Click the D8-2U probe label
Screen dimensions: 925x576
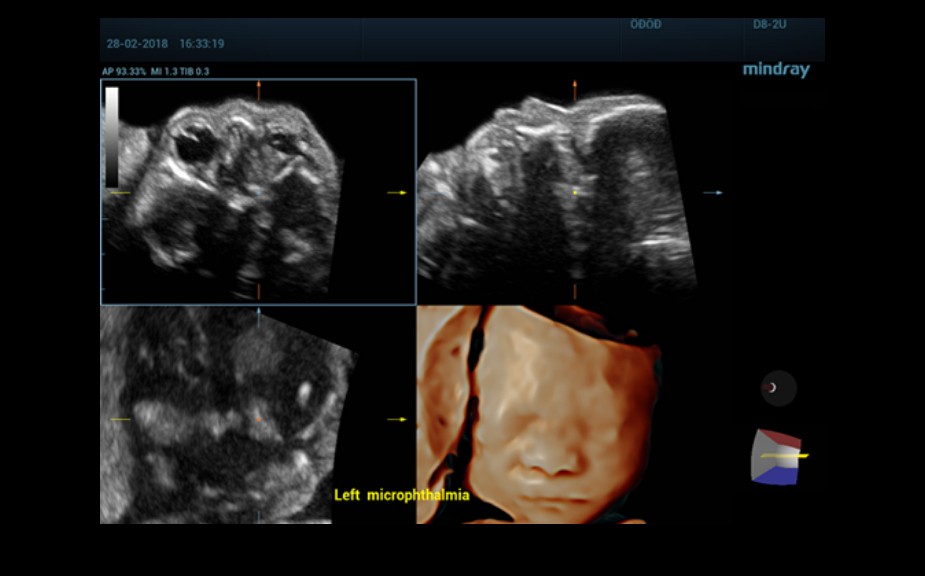point(769,24)
